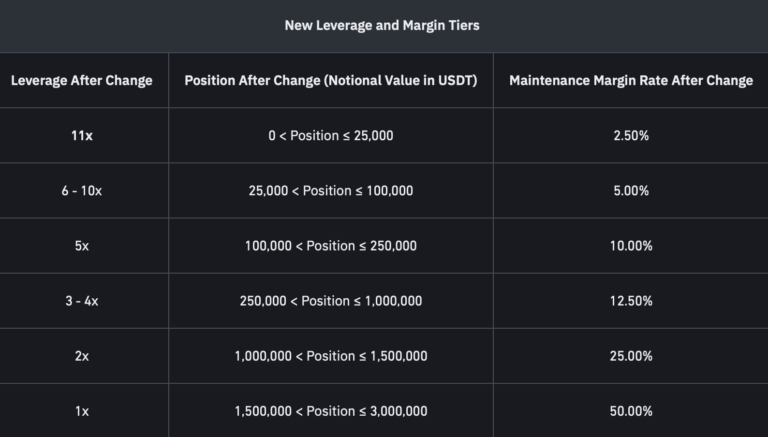Select the 50.00% maintenance margin rate
This screenshot has height=437, width=768.
632,411
